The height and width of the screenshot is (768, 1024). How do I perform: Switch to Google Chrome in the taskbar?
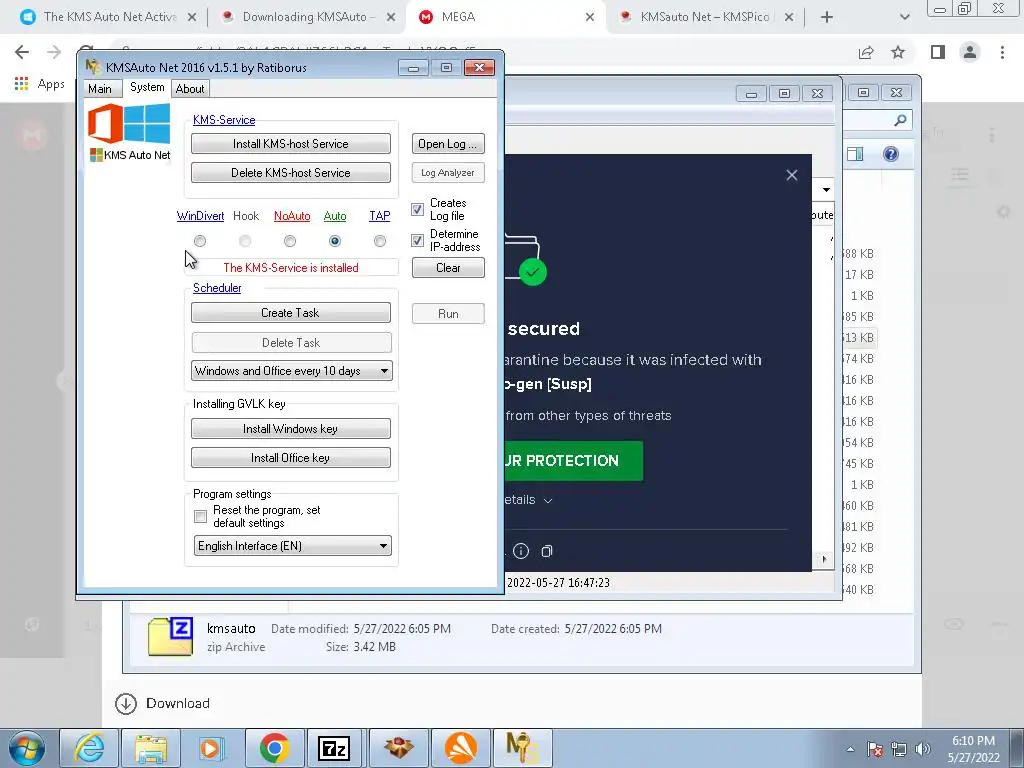click(x=274, y=748)
